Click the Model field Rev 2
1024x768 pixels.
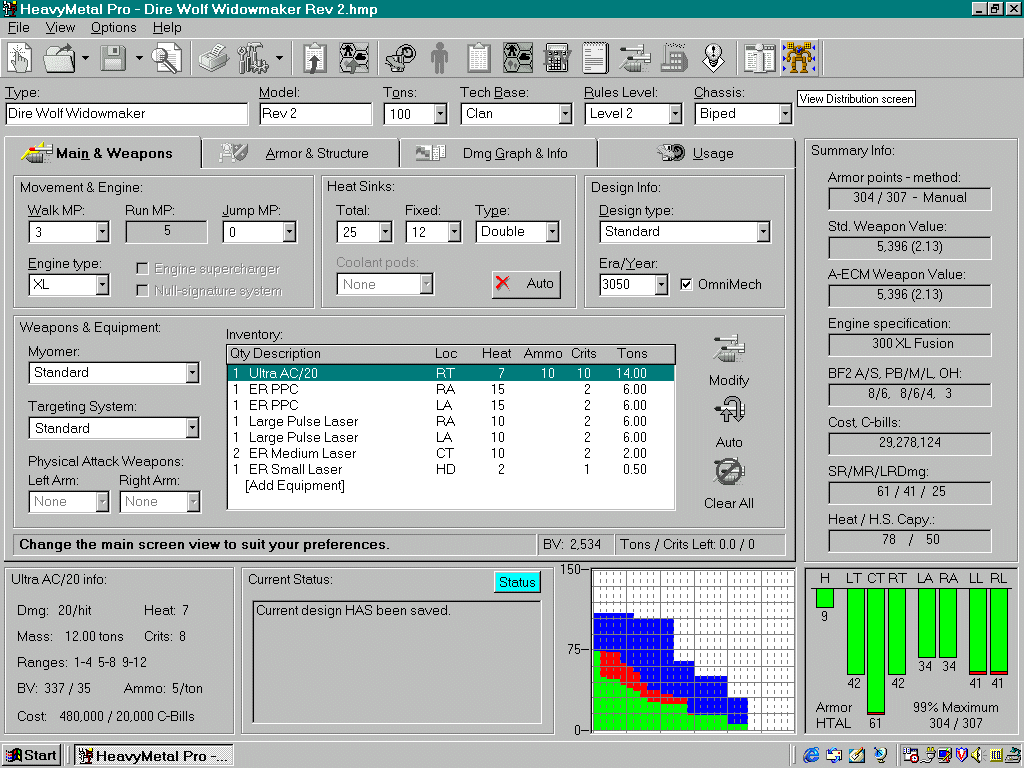[x=315, y=114]
